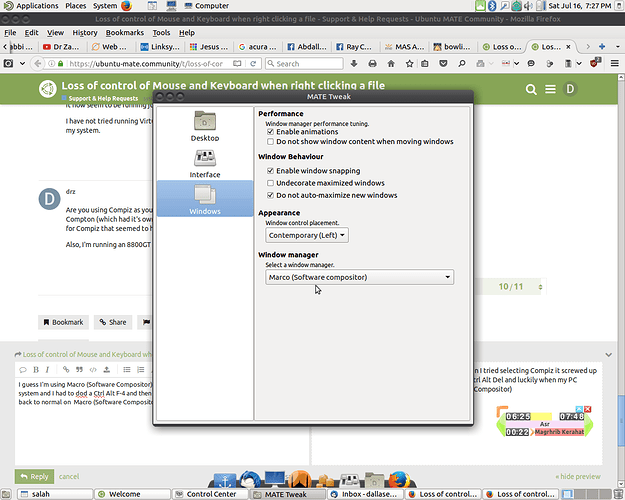Image resolution: width=625 pixels, height=500 pixels.
Task: Close the active Los... browser tab
Action: click(568, 47)
